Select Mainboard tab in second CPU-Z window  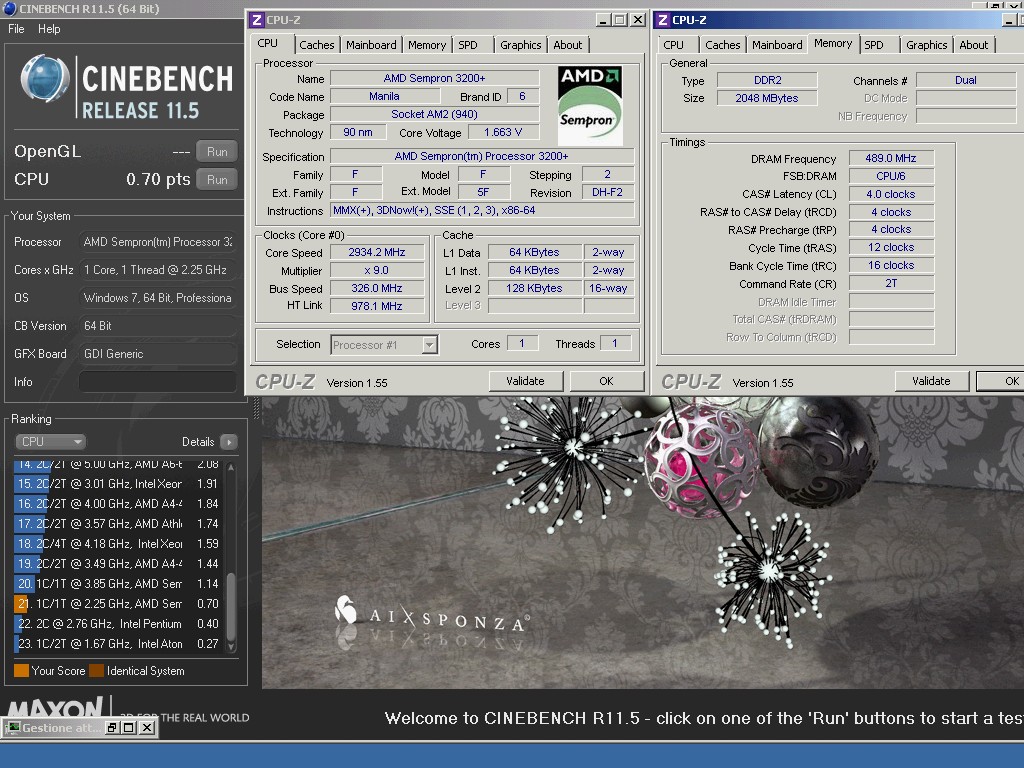(777, 45)
